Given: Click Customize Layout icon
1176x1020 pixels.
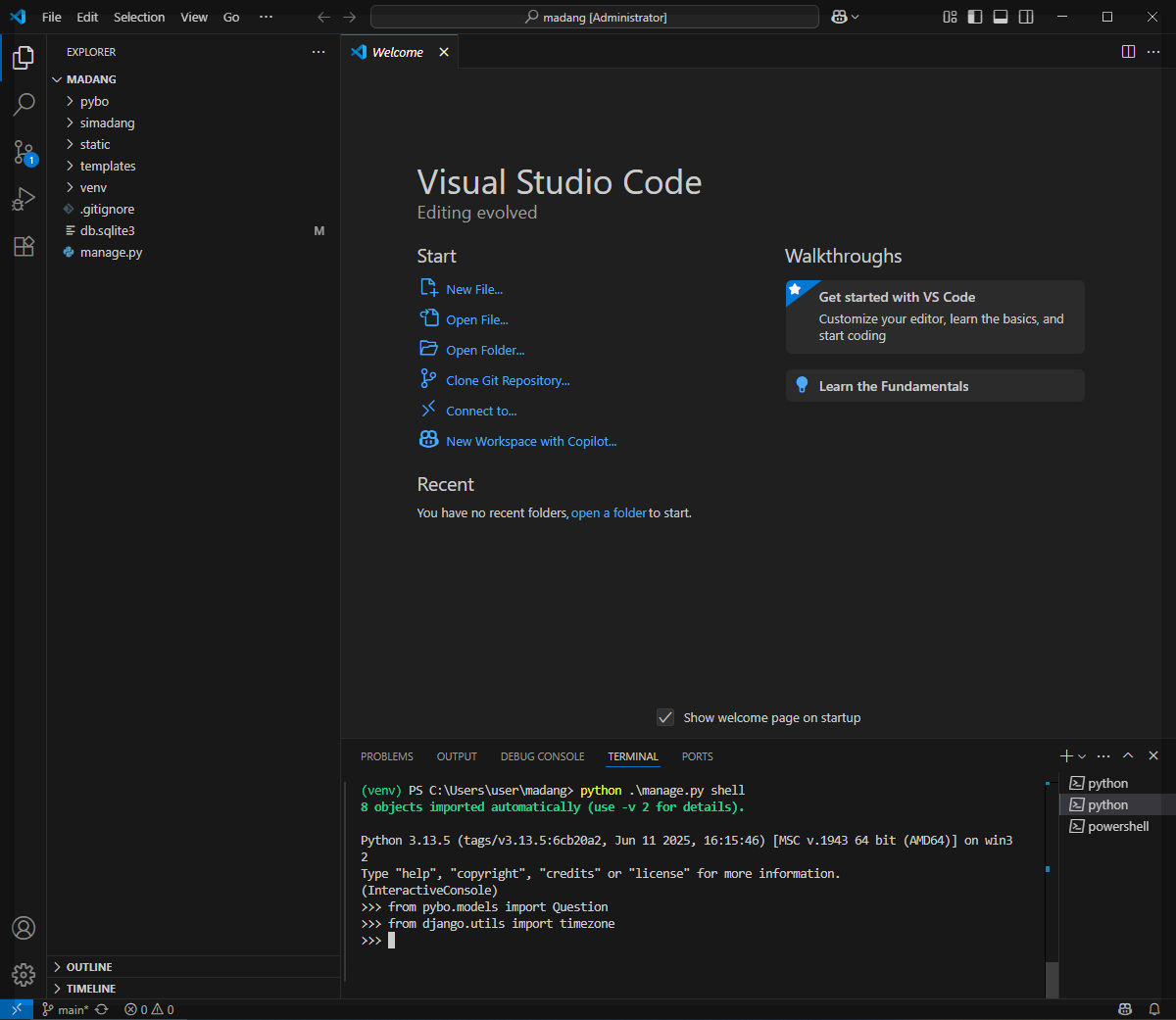Looking at the screenshot, I should coord(950,17).
